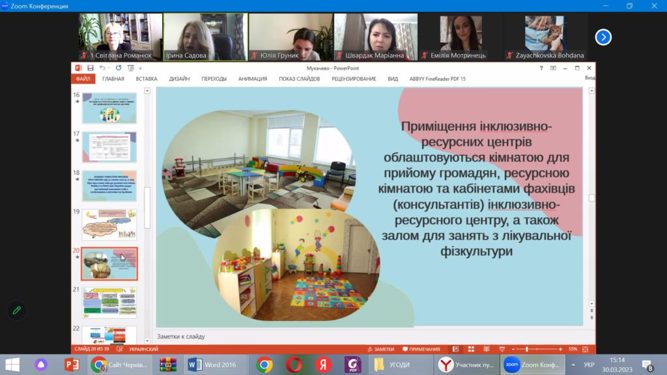The image size is (667, 375).
Task: Undo last action in Quick Access Toolbar
Action: click(102, 68)
